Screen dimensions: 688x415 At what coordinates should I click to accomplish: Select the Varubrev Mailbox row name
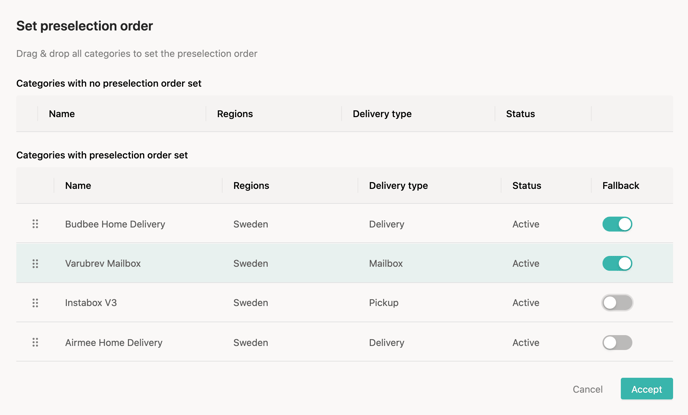103,264
